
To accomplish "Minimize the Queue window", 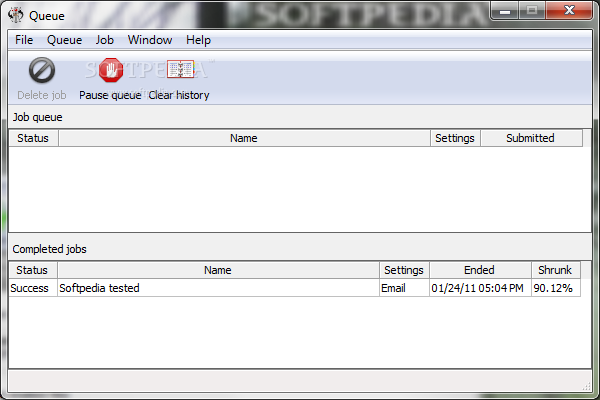I will 505,10.
